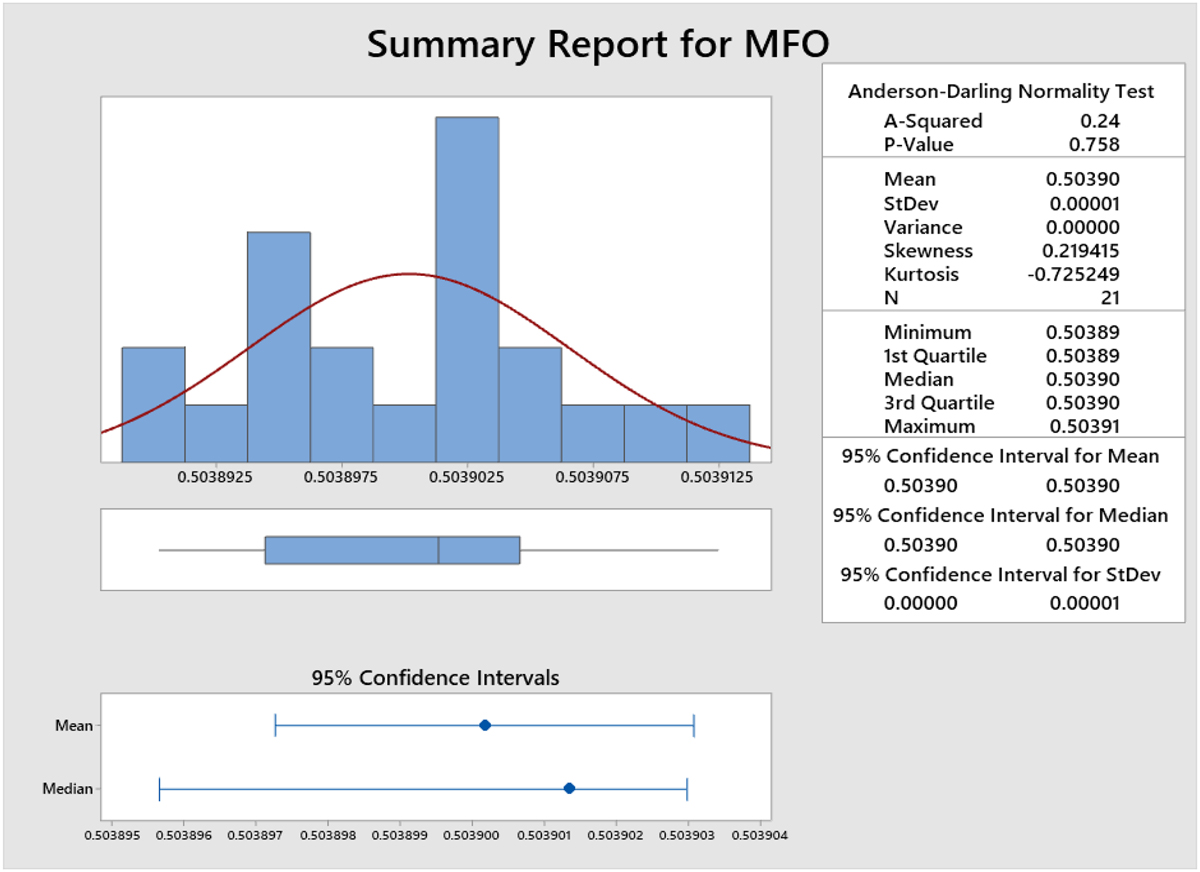
Task: Click the histogram axis tick 0.5039125
Action: point(719,479)
